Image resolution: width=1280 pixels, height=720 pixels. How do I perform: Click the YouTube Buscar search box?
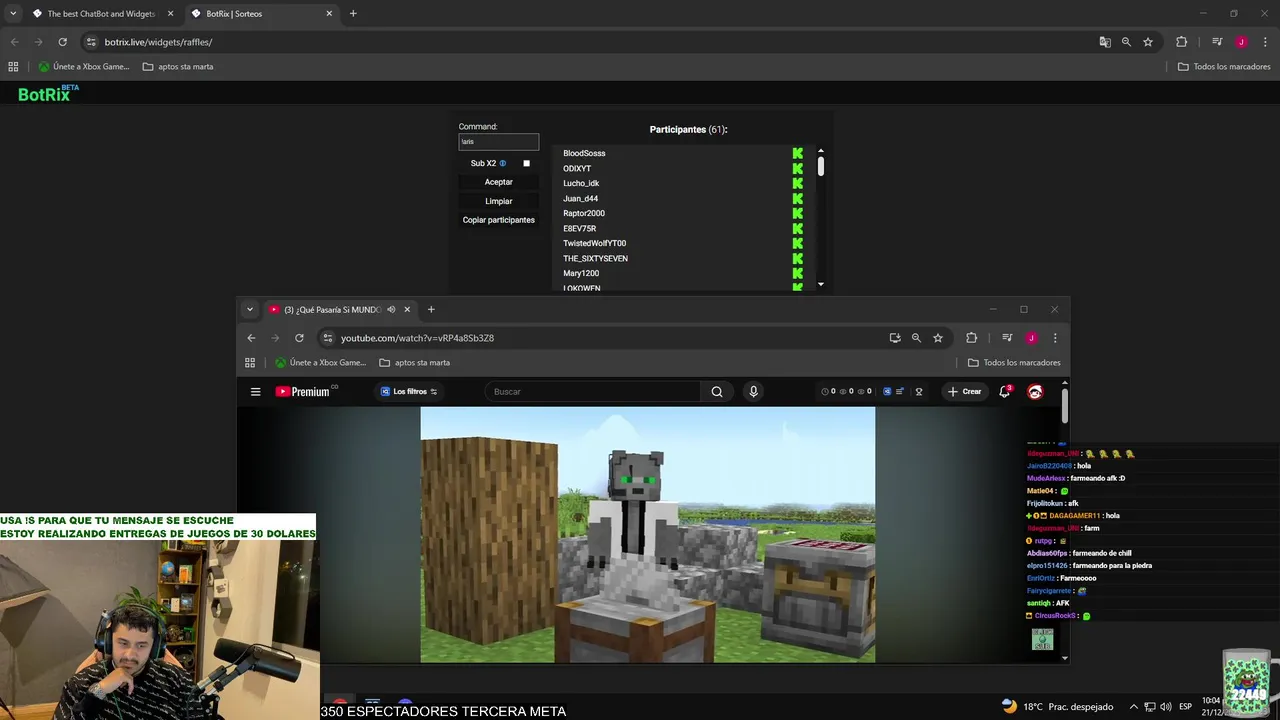tap(592, 392)
